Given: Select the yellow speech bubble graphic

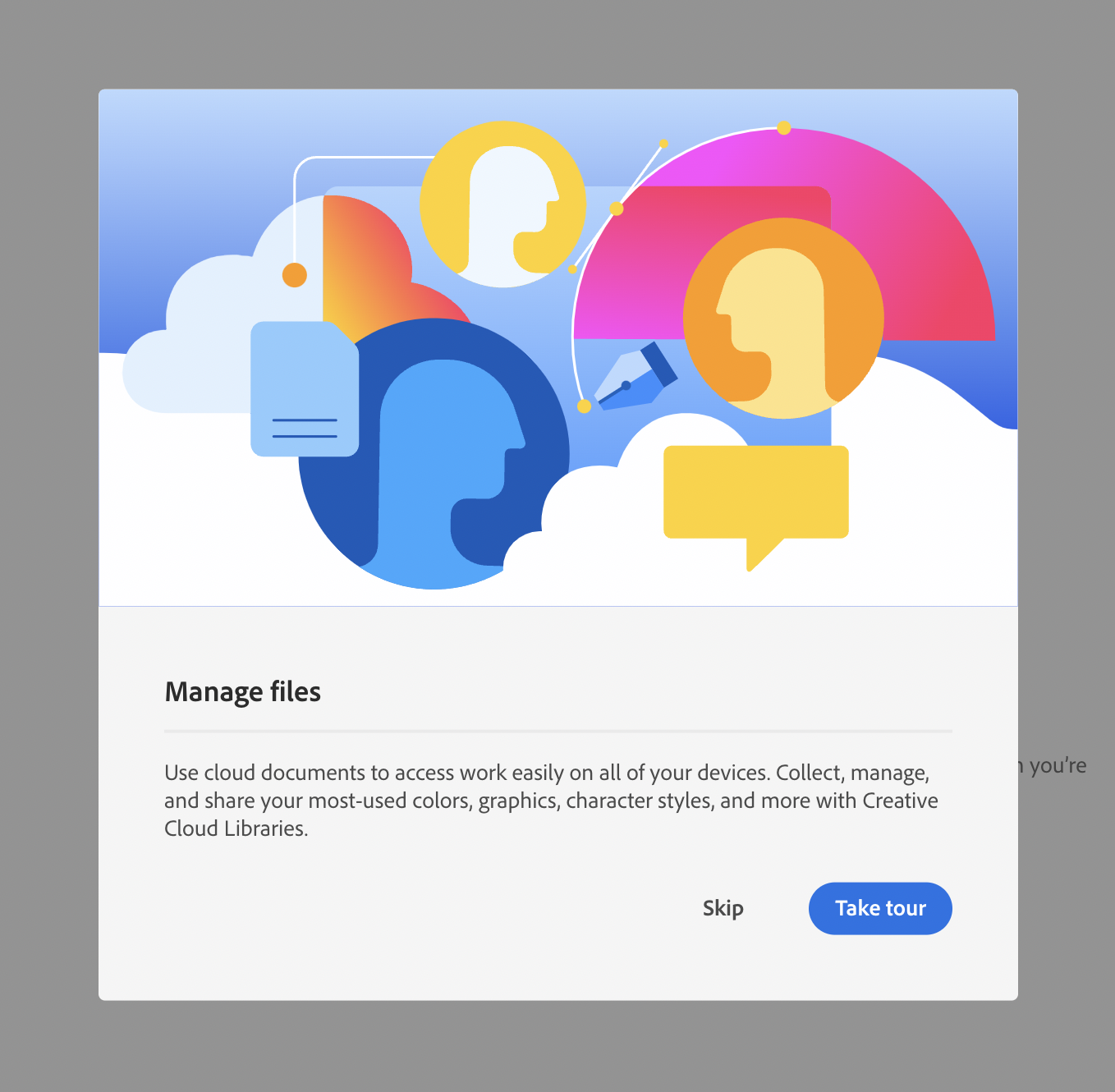Looking at the screenshot, I should click(x=755, y=493).
